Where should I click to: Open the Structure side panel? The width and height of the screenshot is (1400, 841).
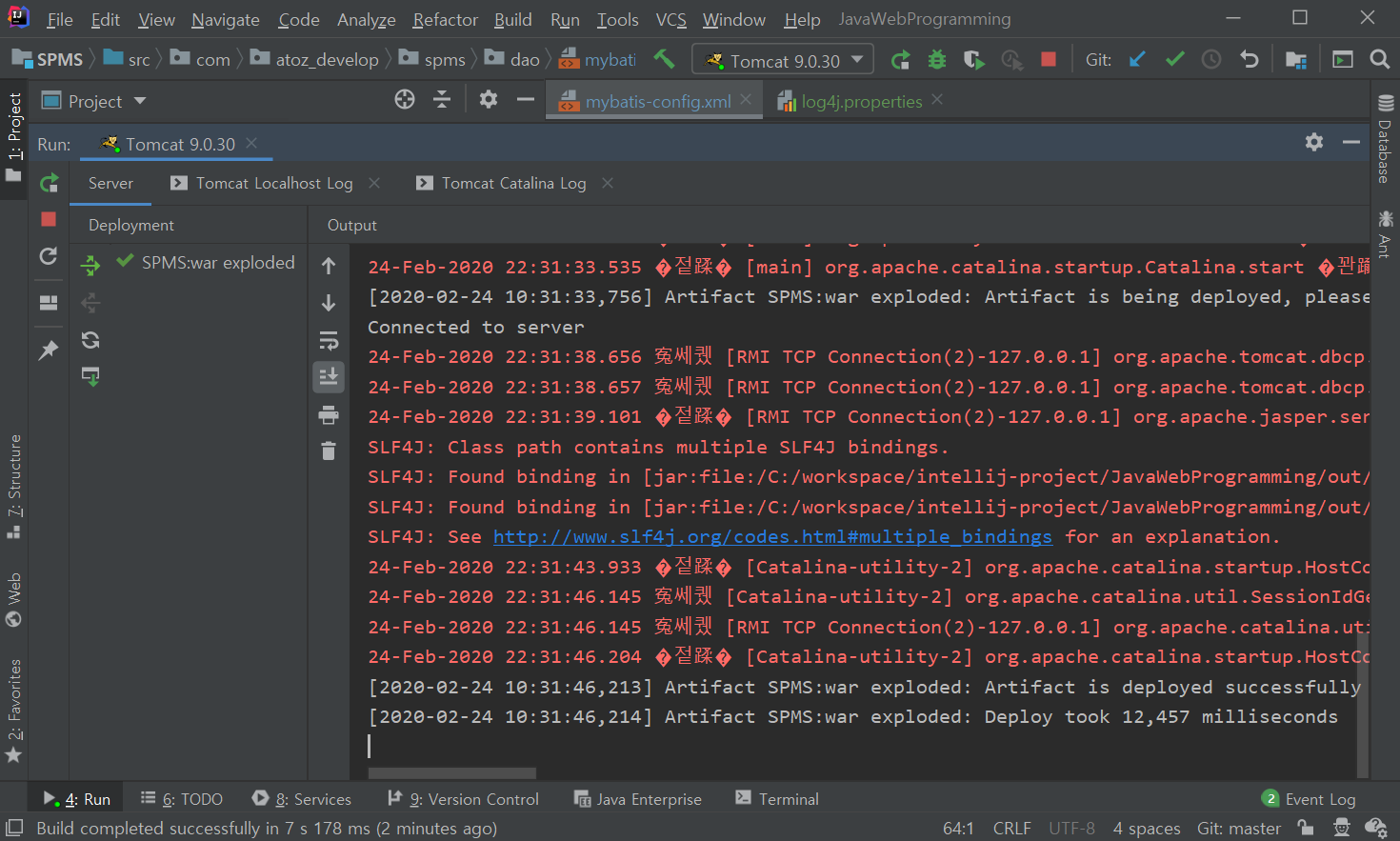pos(13,486)
